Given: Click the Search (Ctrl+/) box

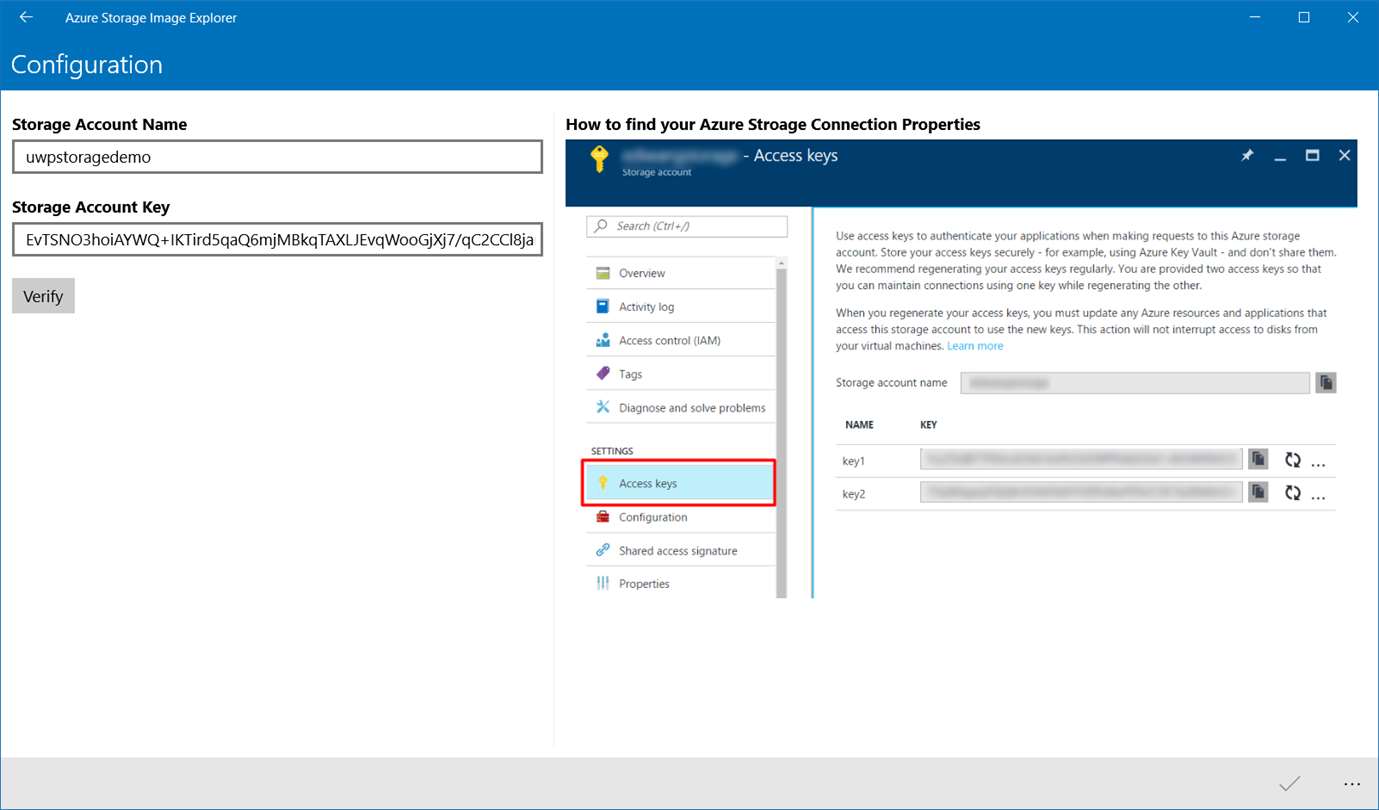Looking at the screenshot, I should (687, 226).
